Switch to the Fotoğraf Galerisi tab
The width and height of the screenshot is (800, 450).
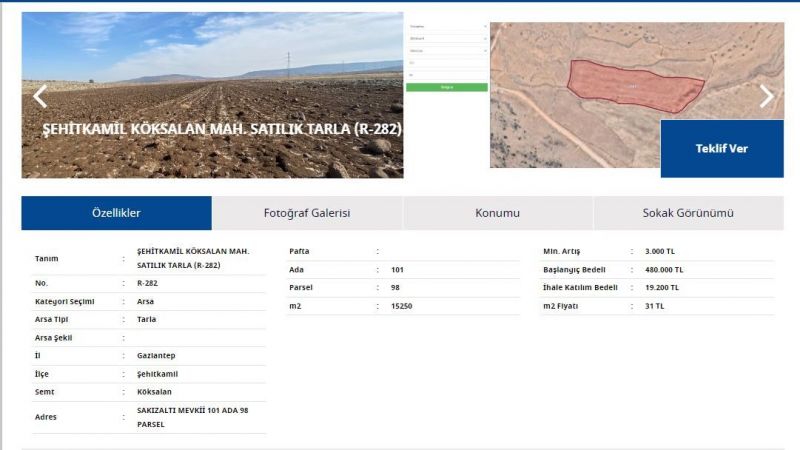click(307, 213)
